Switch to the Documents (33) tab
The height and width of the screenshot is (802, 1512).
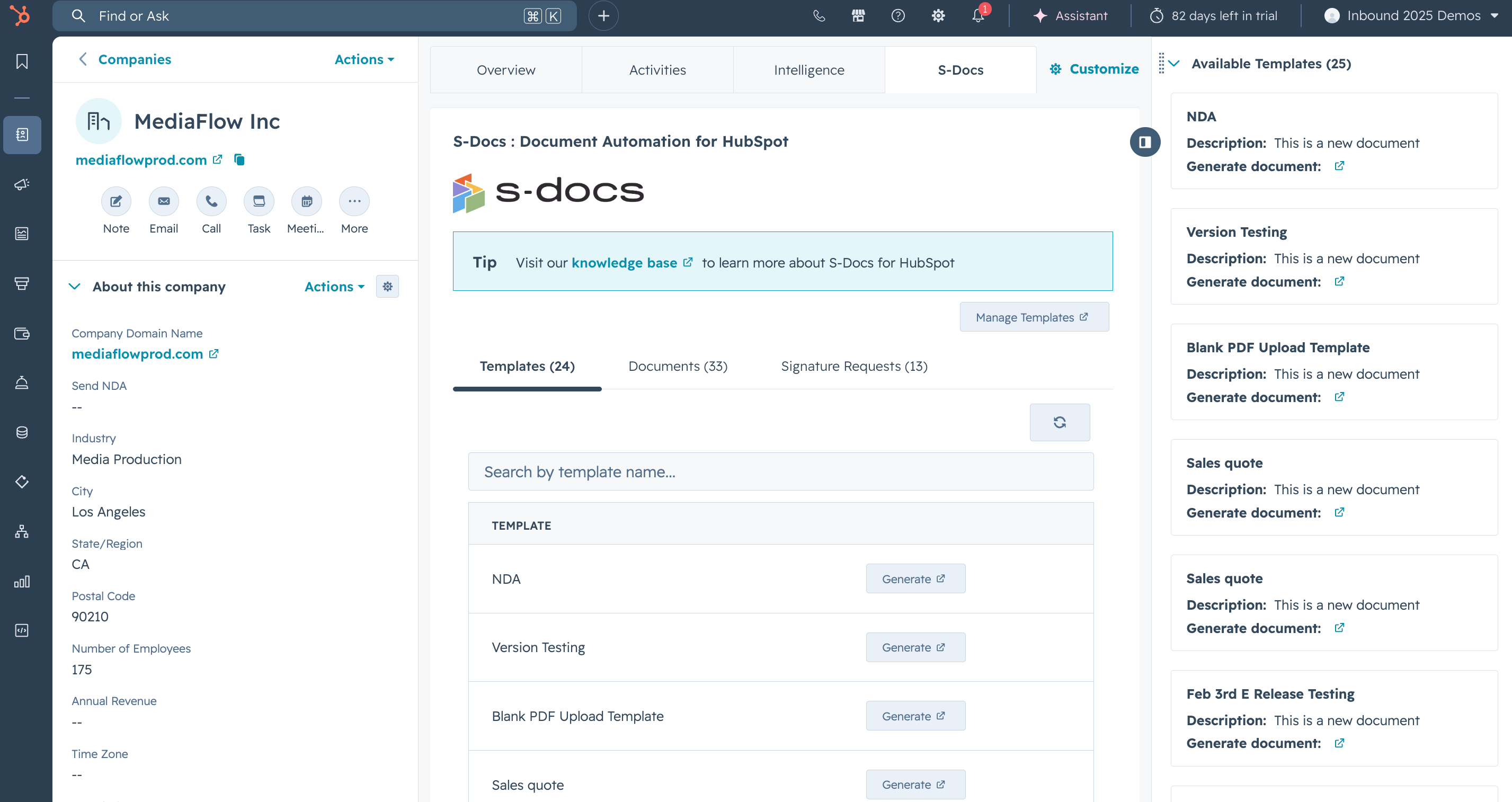point(678,366)
